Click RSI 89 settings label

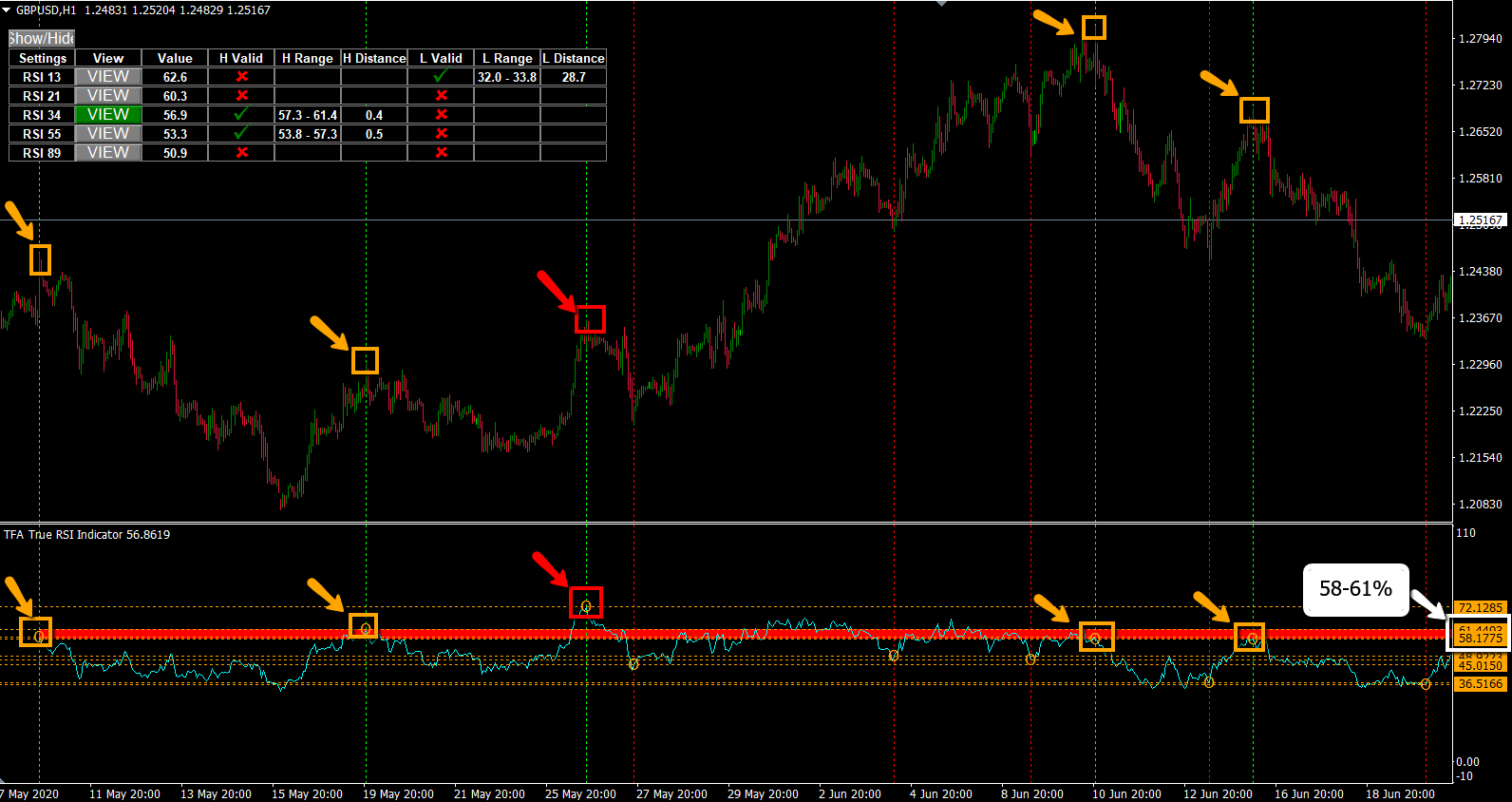coord(42,153)
